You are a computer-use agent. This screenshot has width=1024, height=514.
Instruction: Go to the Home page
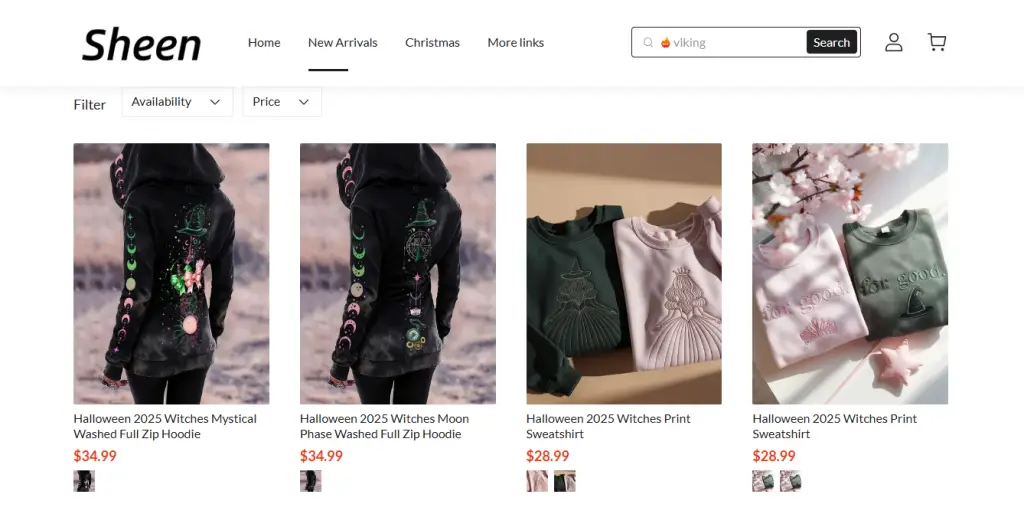[264, 42]
